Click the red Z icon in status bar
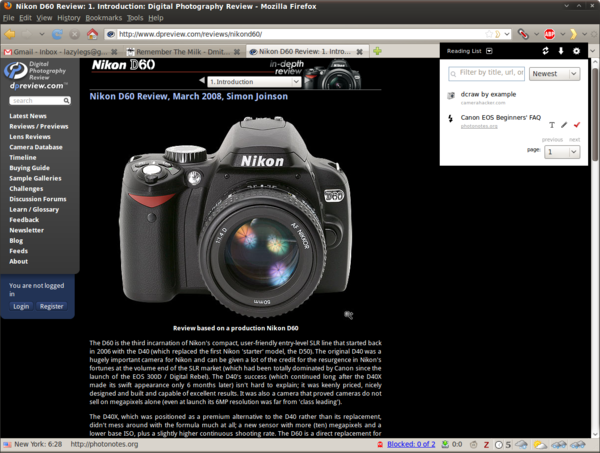 pos(486,445)
